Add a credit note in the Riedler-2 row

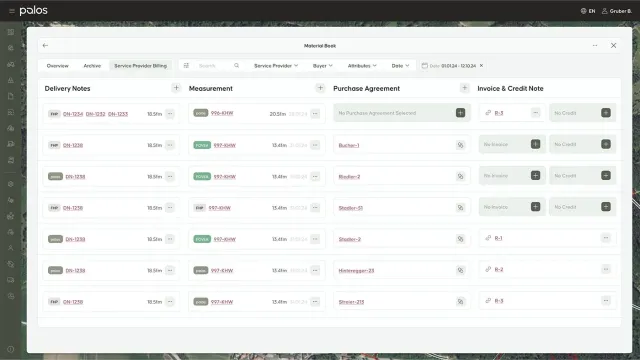(606, 176)
